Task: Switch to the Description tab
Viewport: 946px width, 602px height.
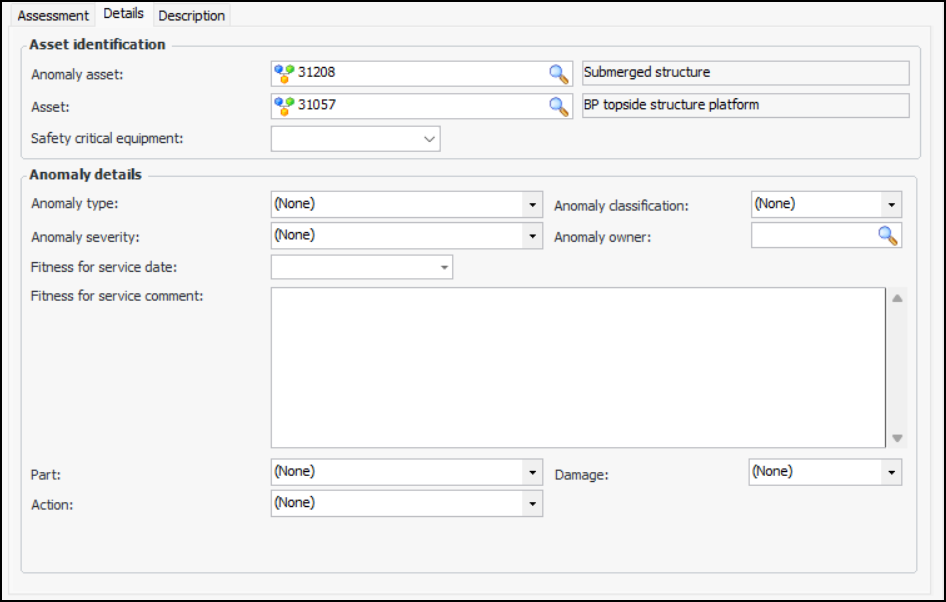Action: pyautogui.click(x=191, y=15)
